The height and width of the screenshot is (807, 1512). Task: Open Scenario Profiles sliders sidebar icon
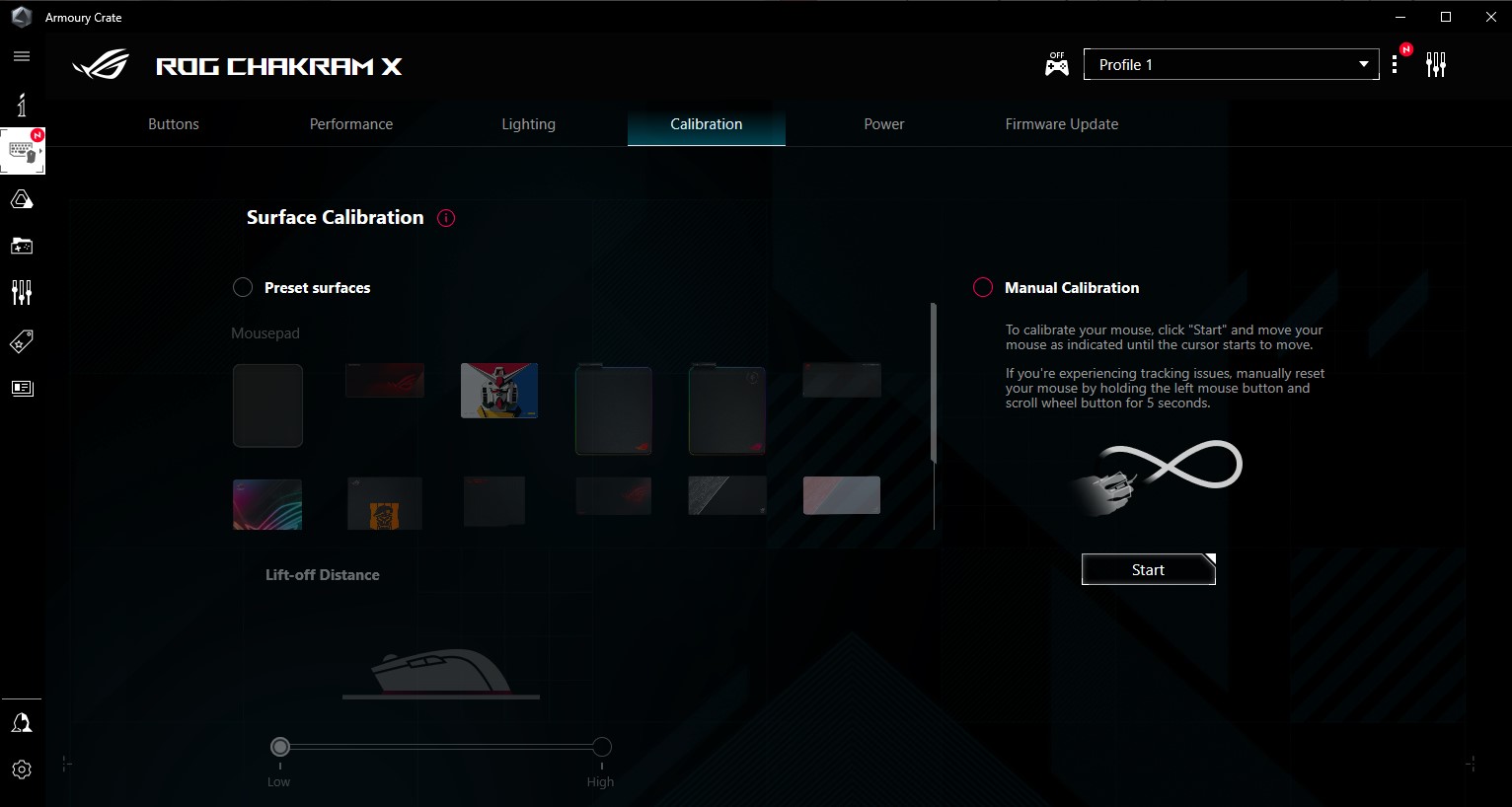[x=22, y=292]
